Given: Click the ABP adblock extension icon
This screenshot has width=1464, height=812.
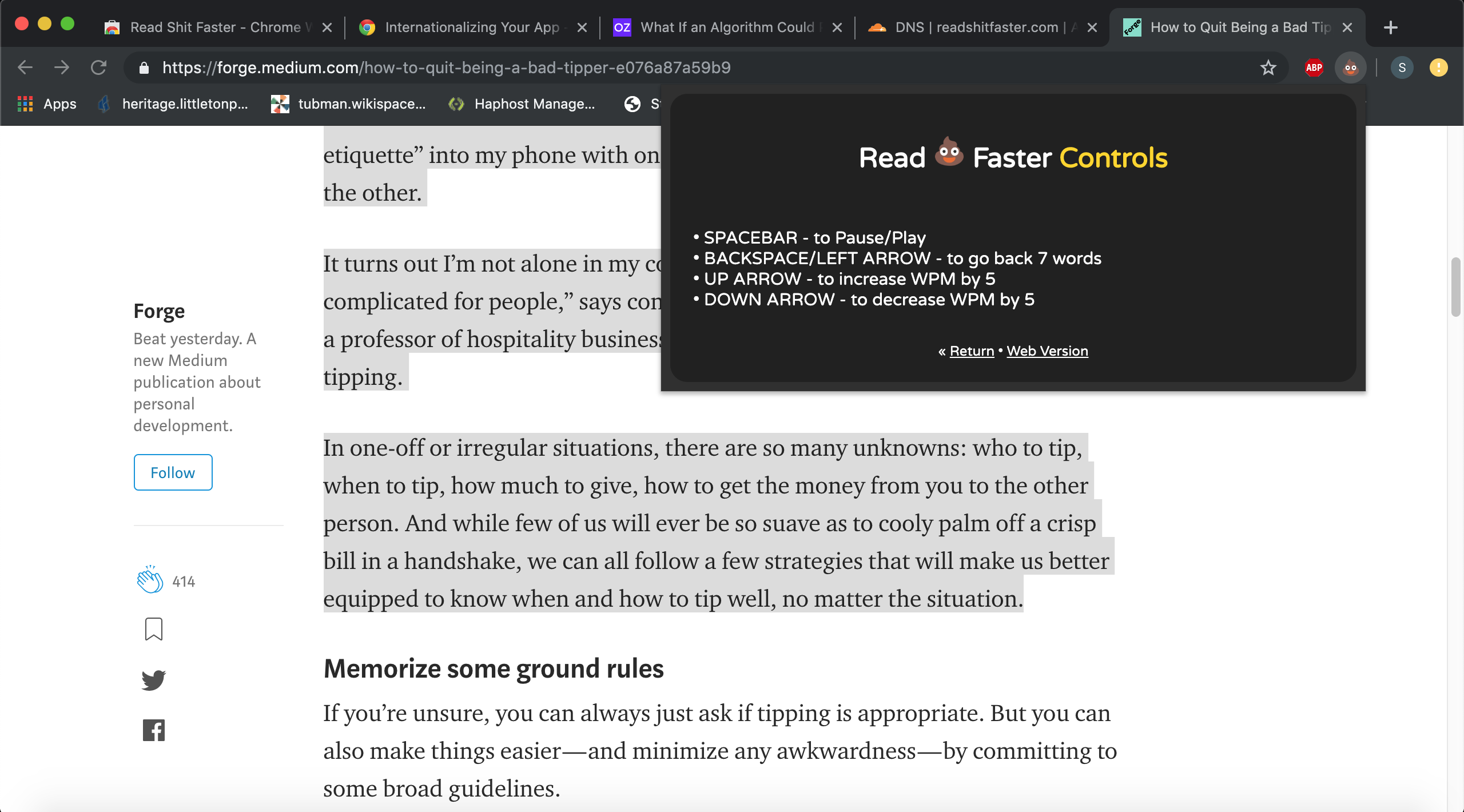Looking at the screenshot, I should [x=1312, y=67].
